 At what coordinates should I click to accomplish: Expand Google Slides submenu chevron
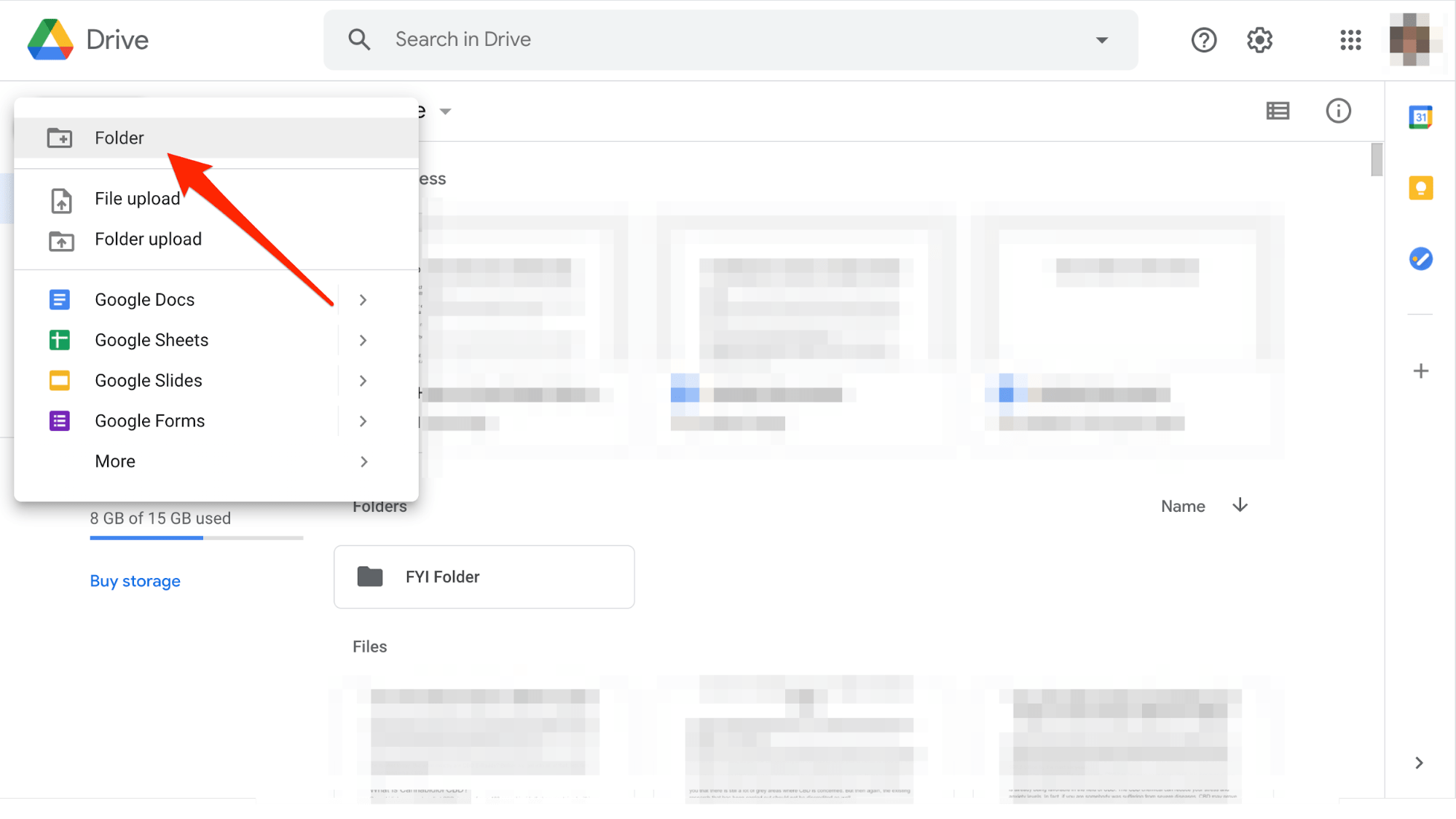pyautogui.click(x=363, y=381)
